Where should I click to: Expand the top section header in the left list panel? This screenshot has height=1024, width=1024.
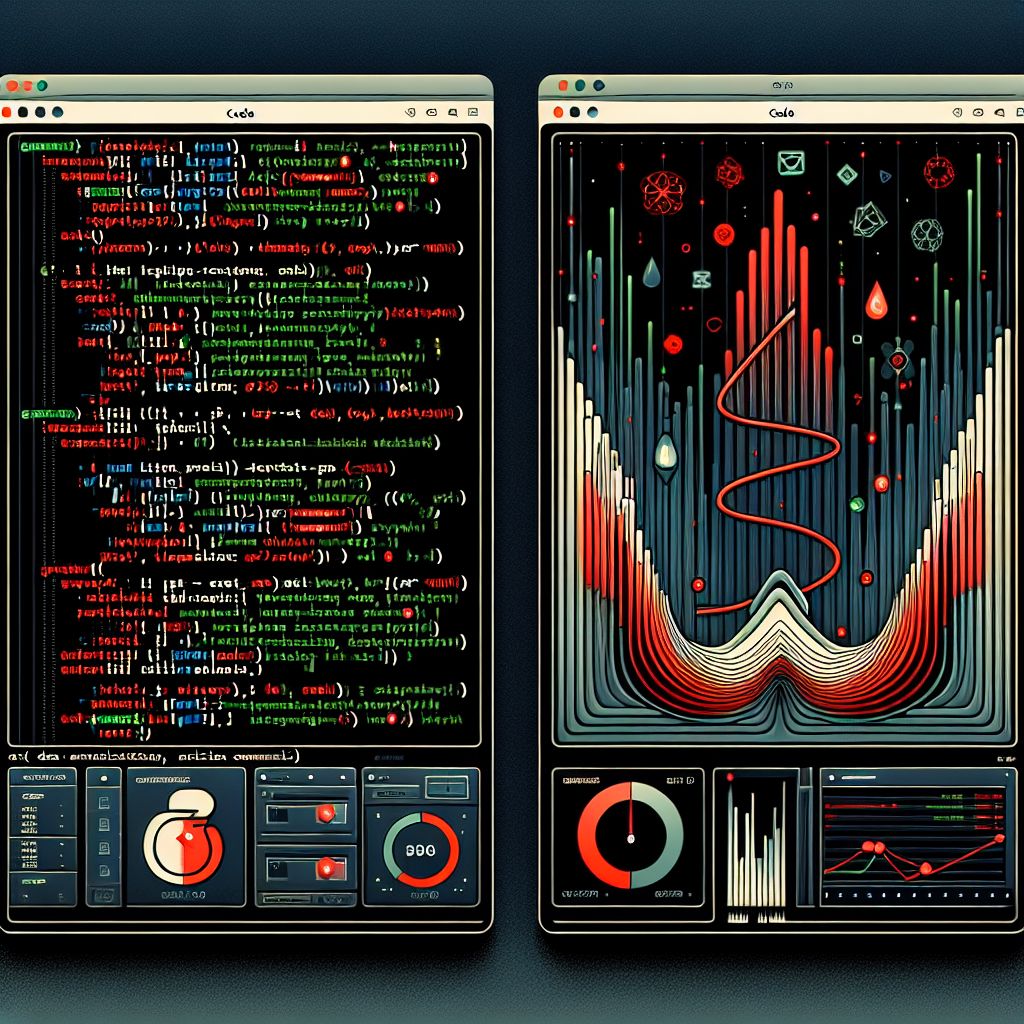42,776
